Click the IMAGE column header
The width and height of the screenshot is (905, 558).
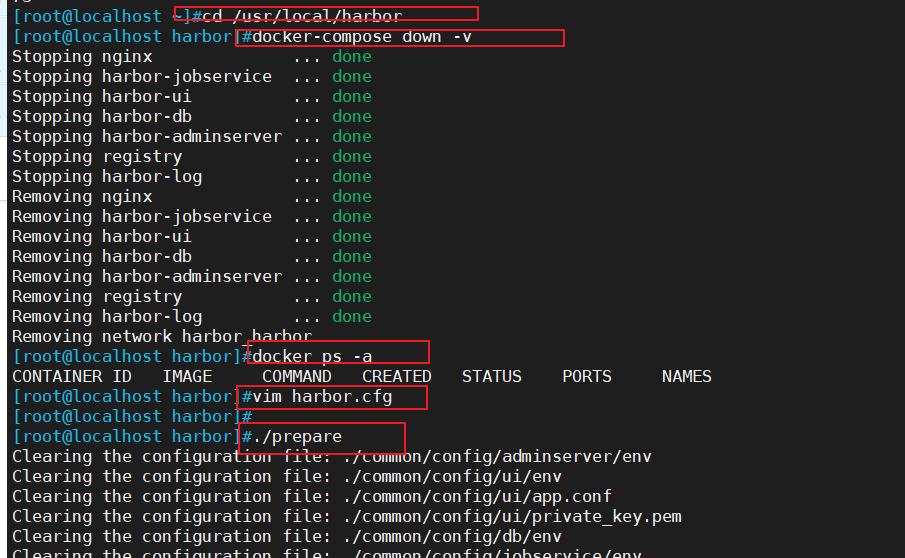tap(187, 377)
